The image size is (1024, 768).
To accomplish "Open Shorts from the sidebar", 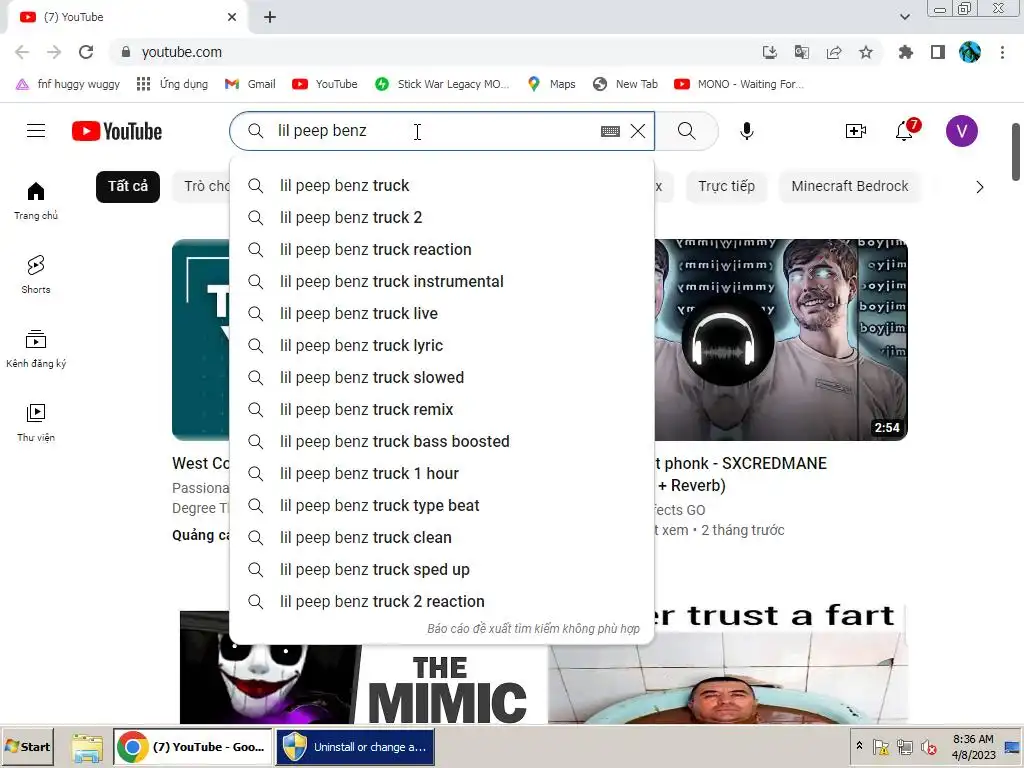I will [x=36, y=275].
